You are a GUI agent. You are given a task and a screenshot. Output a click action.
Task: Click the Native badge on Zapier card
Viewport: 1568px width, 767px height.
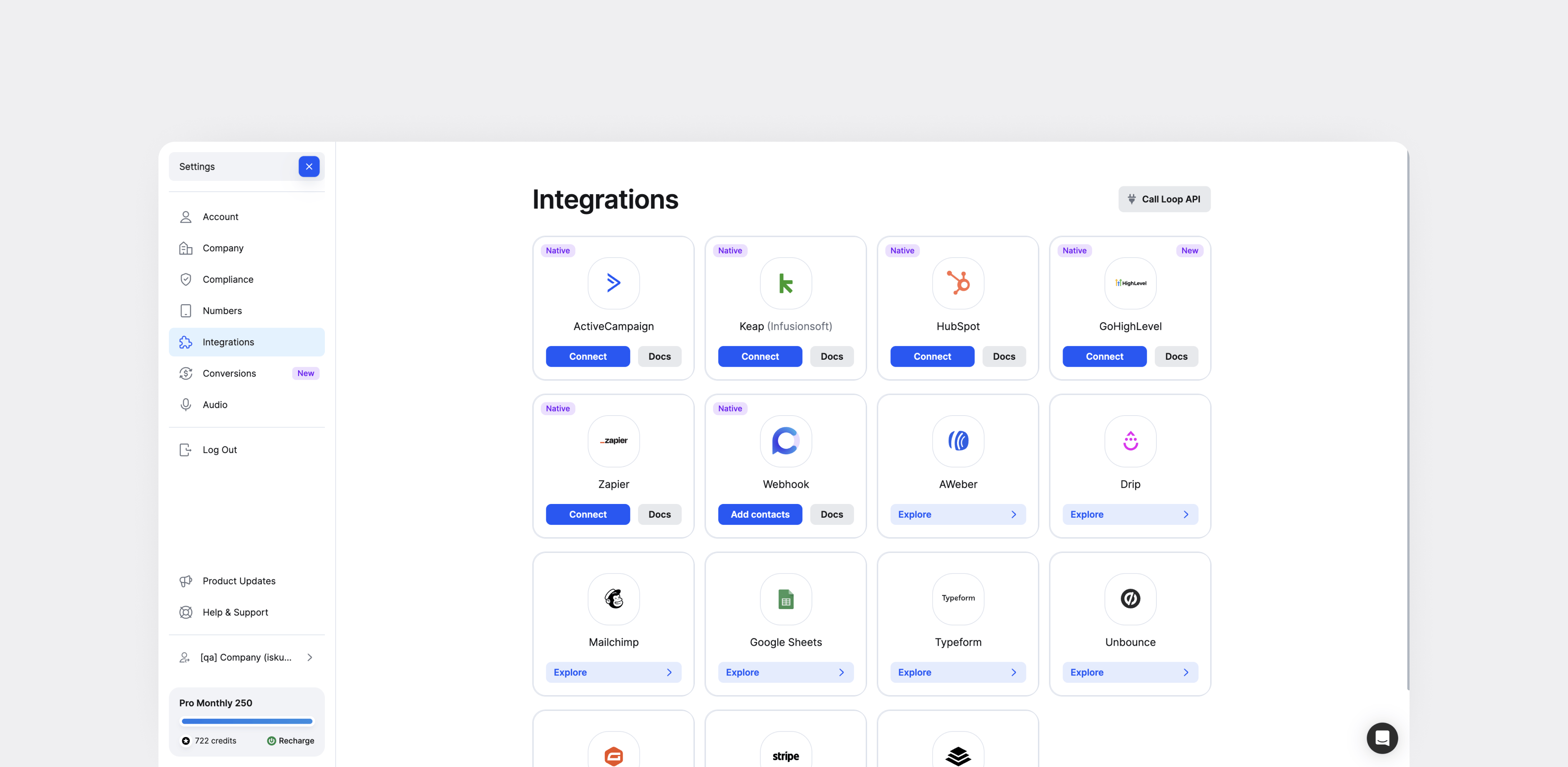coord(558,409)
